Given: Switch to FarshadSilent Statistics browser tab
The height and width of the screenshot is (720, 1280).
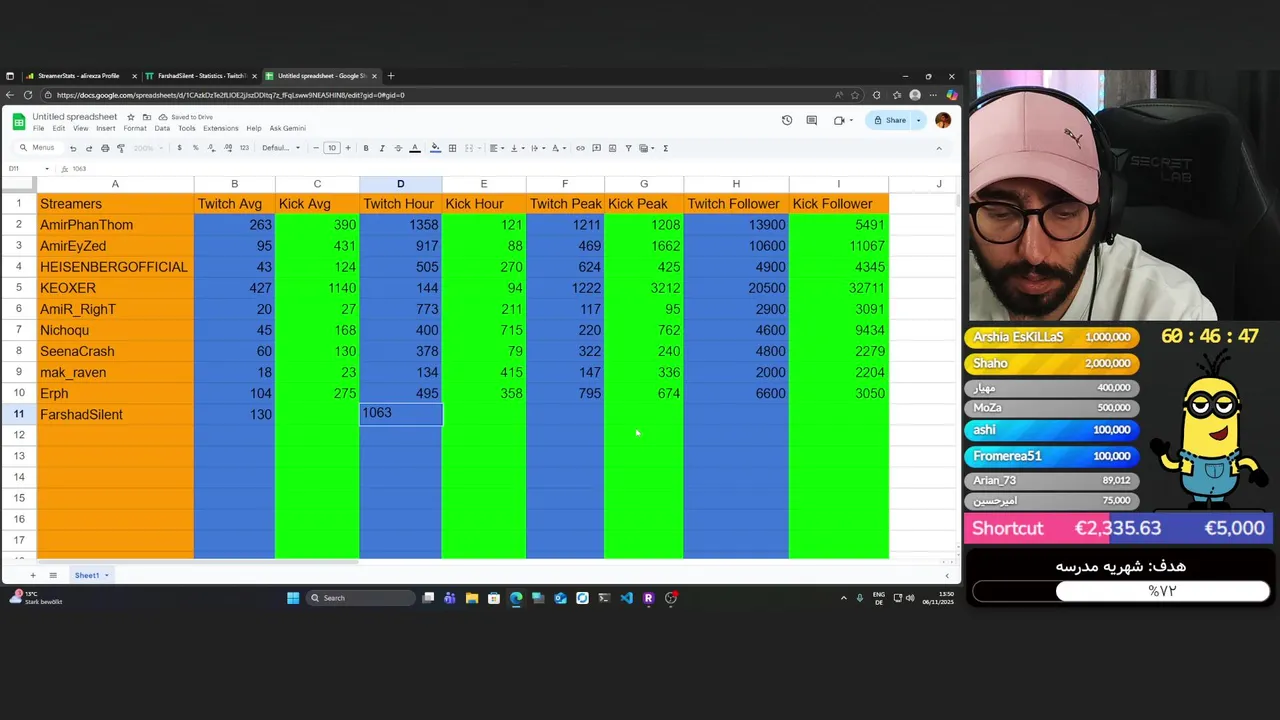Looking at the screenshot, I should coord(200,76).
